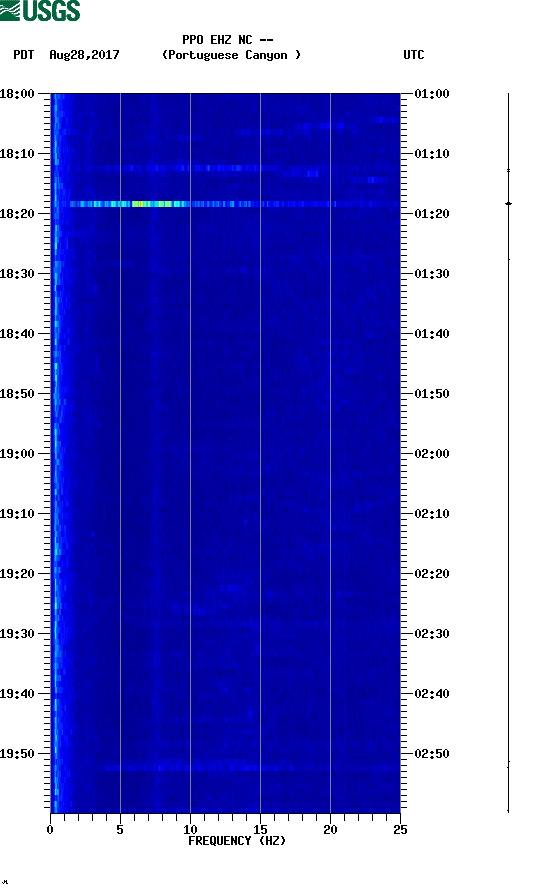
Task: Click the 18:00 PDT time label
Action: point(17,94)
